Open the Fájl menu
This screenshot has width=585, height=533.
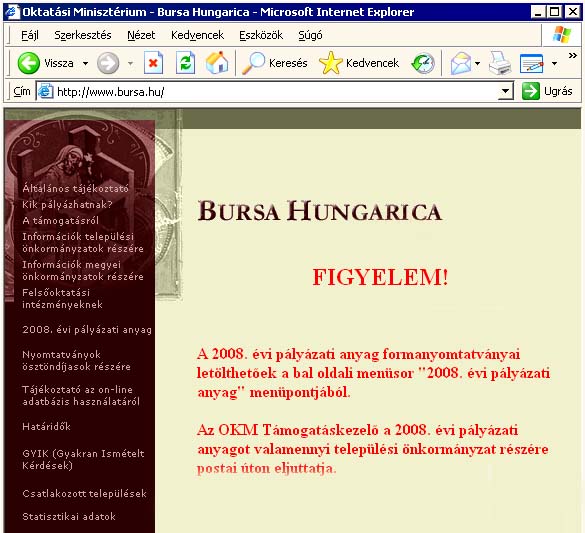[x=30, y=35]
